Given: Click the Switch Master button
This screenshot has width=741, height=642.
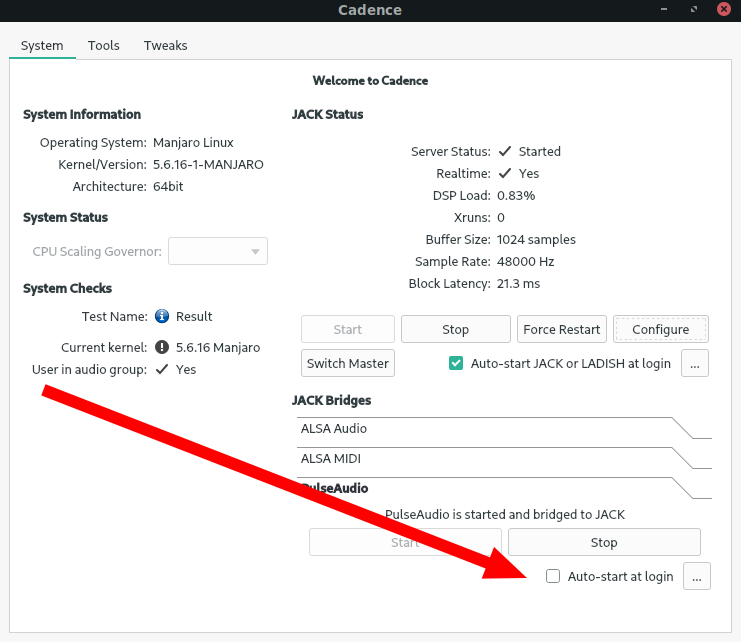Looking at the screenshot, I should pos(348,363).
